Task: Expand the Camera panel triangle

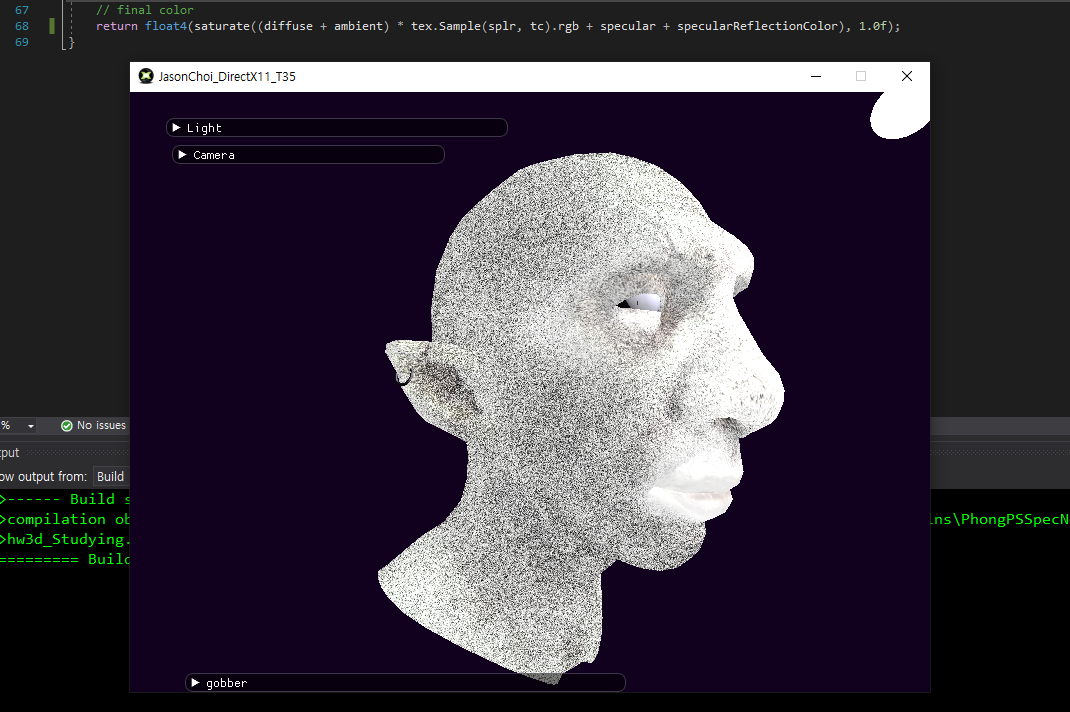Action: 182,155
